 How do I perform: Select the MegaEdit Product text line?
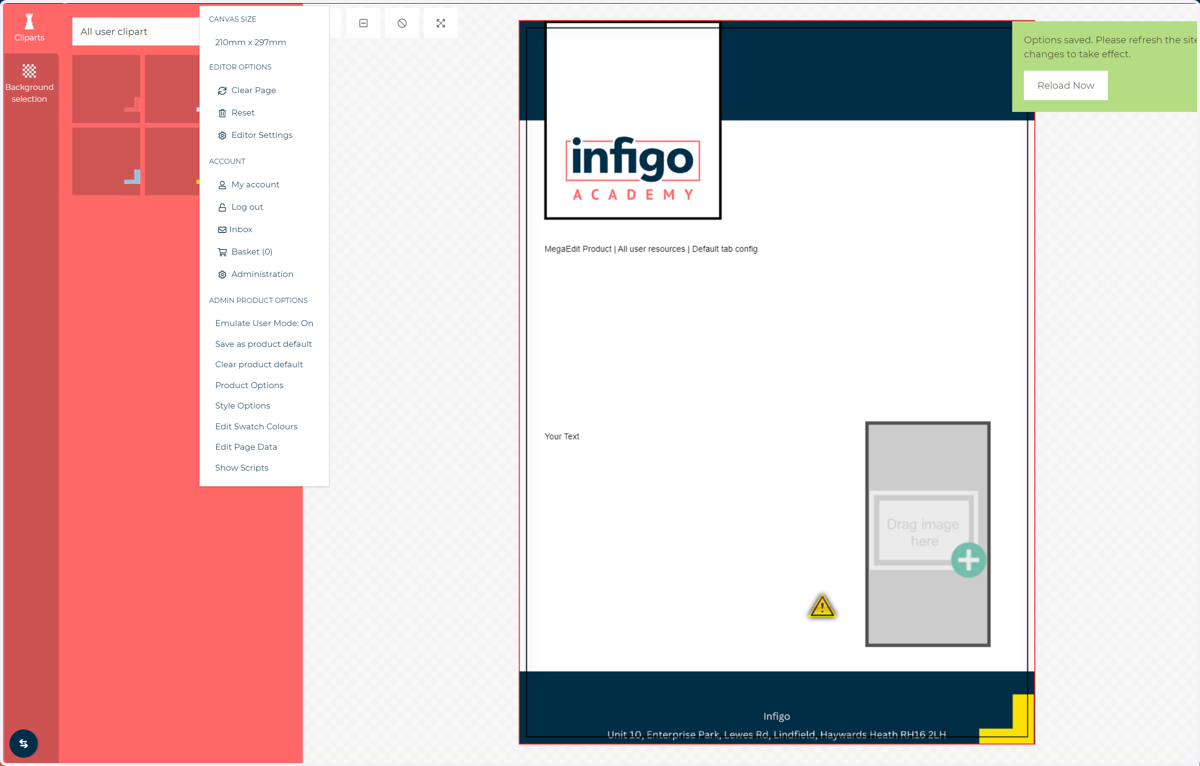pos(651,249)
